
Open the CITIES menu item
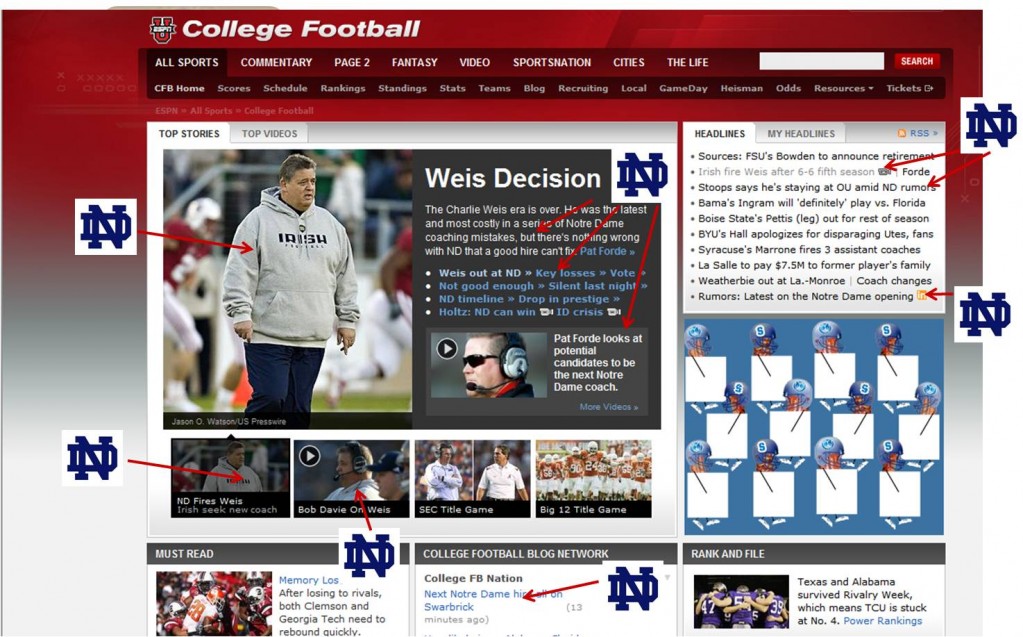pos(628,63)
